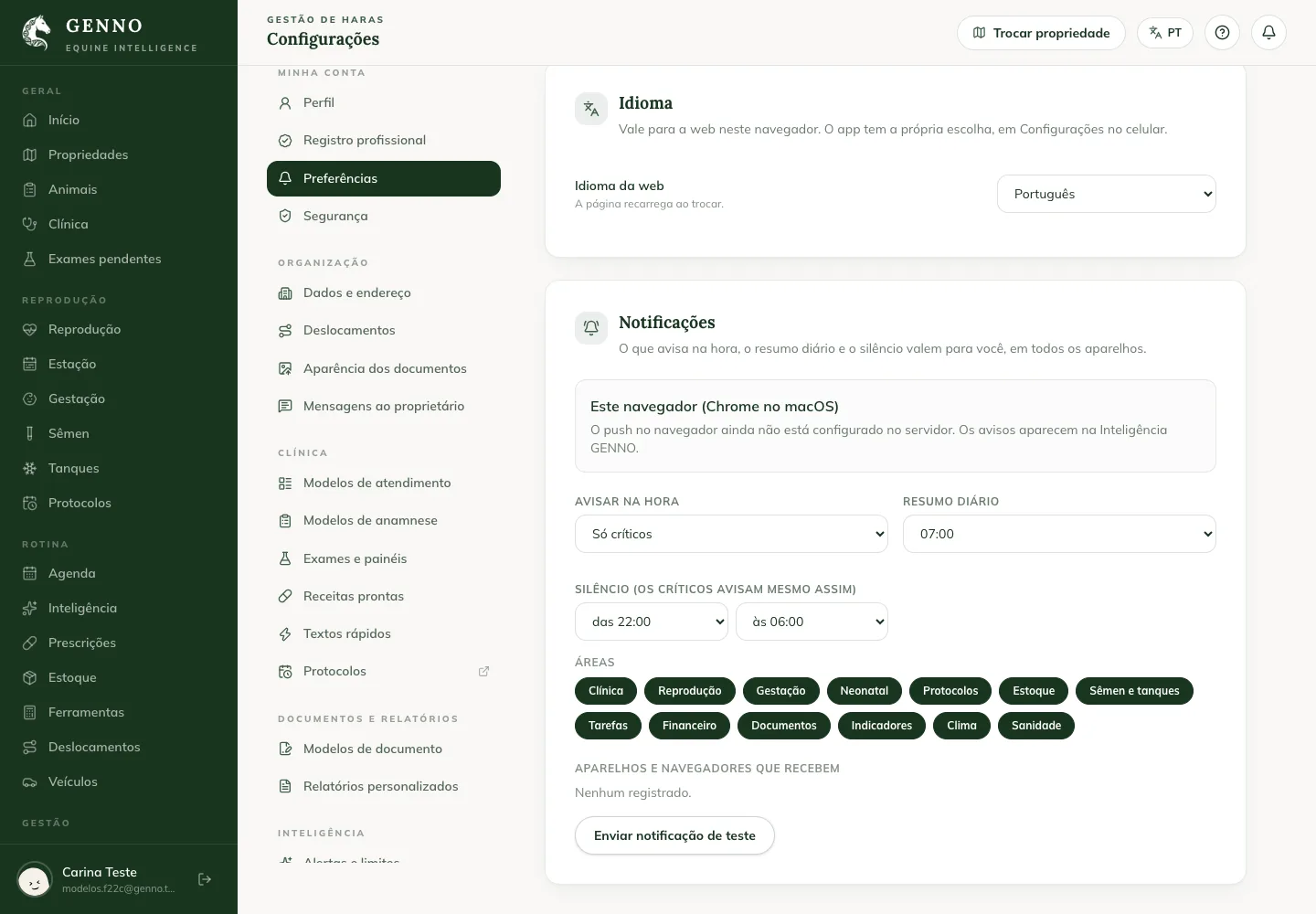Toggle the Protocolos area chip

tap(950, 691)
